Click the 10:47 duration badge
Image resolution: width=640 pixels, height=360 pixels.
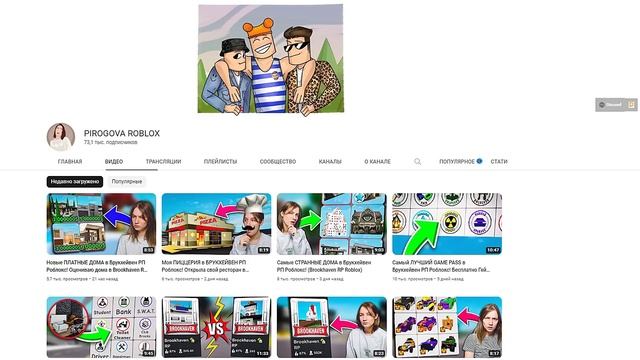click(x=493, y=250)
